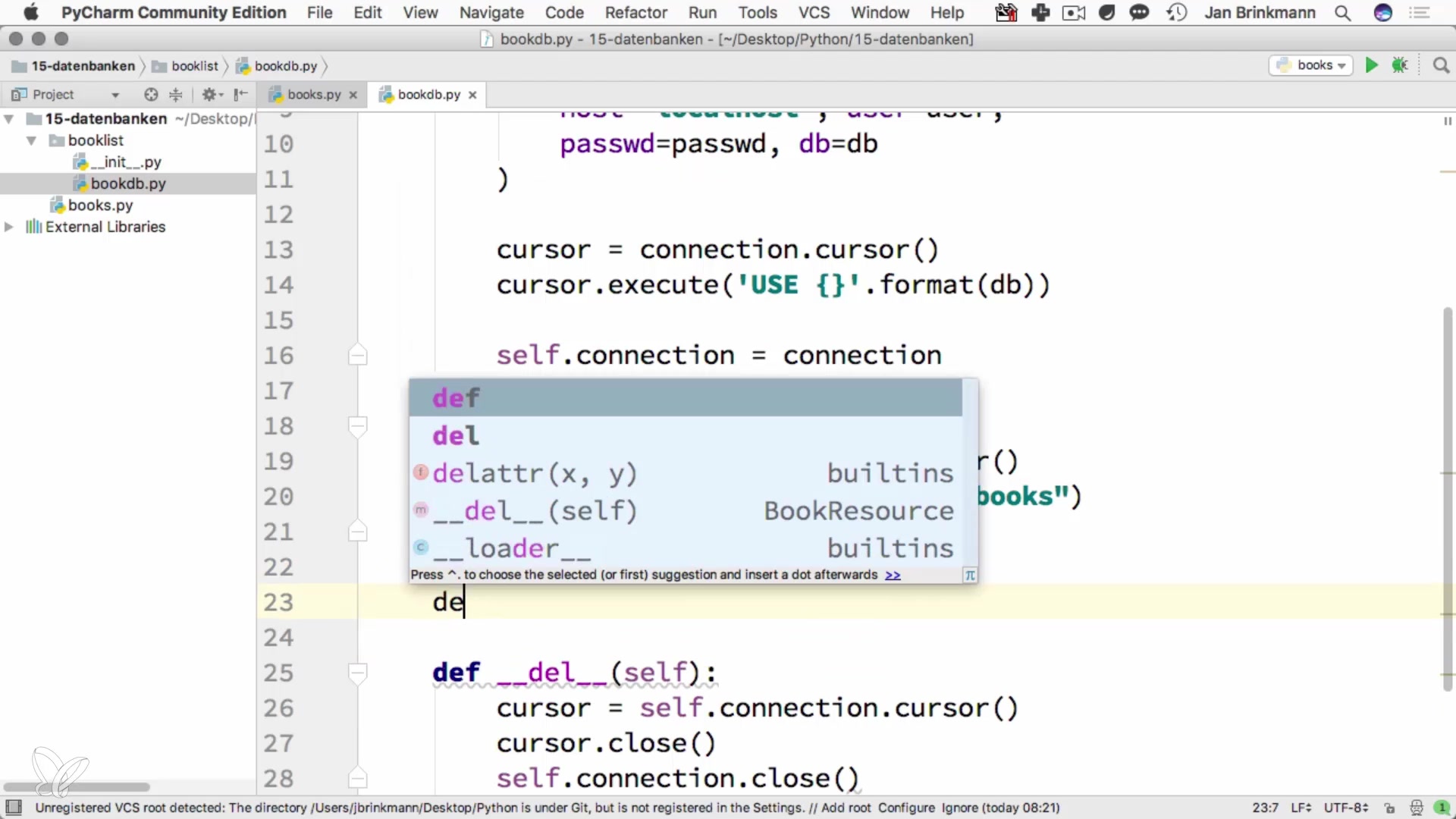Run the books configuration
Screen dimensions: 1456x819
[x=1371, y=65]
